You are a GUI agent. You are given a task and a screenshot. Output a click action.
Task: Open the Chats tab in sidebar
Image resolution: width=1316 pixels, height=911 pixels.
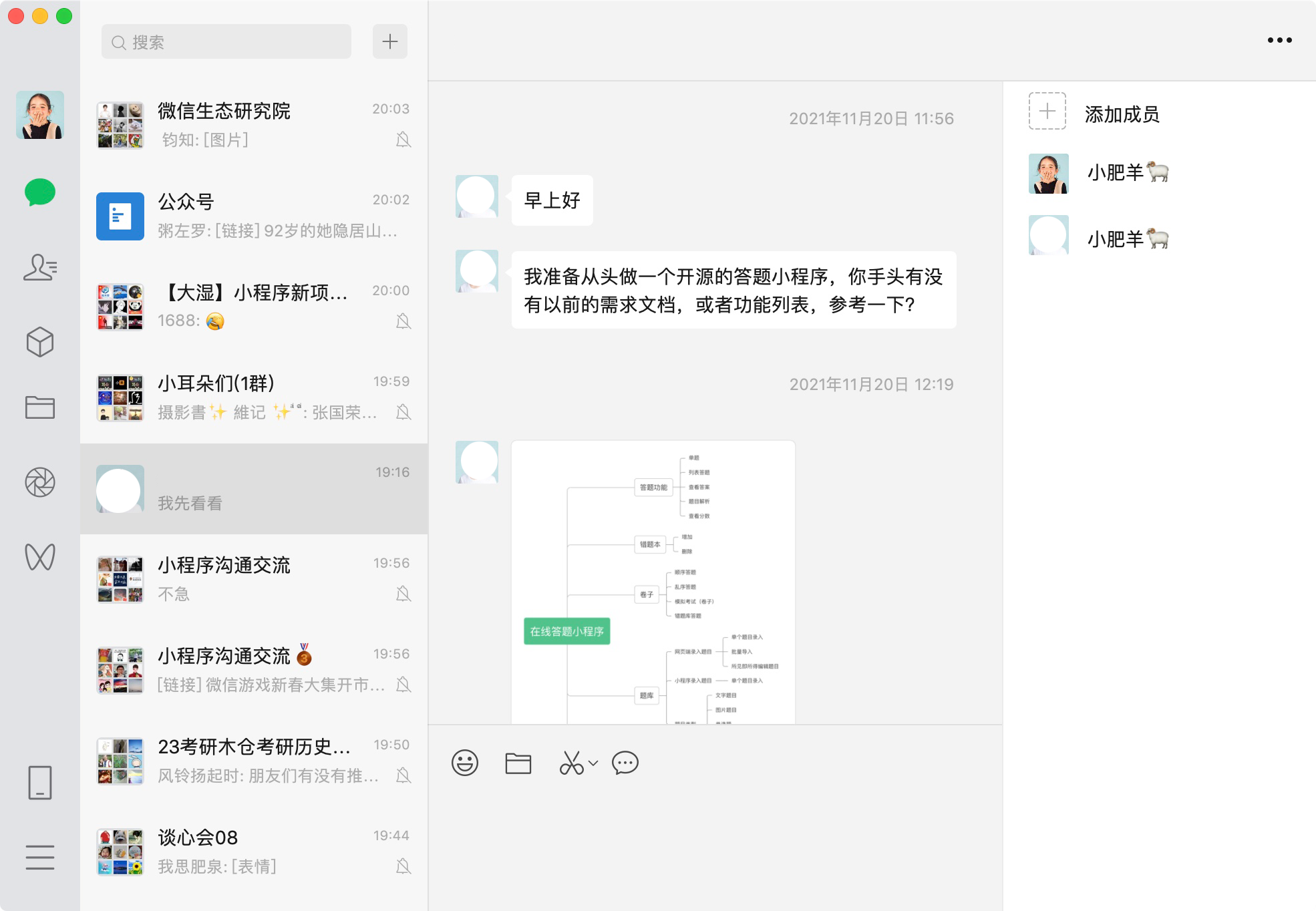point(40,192)
